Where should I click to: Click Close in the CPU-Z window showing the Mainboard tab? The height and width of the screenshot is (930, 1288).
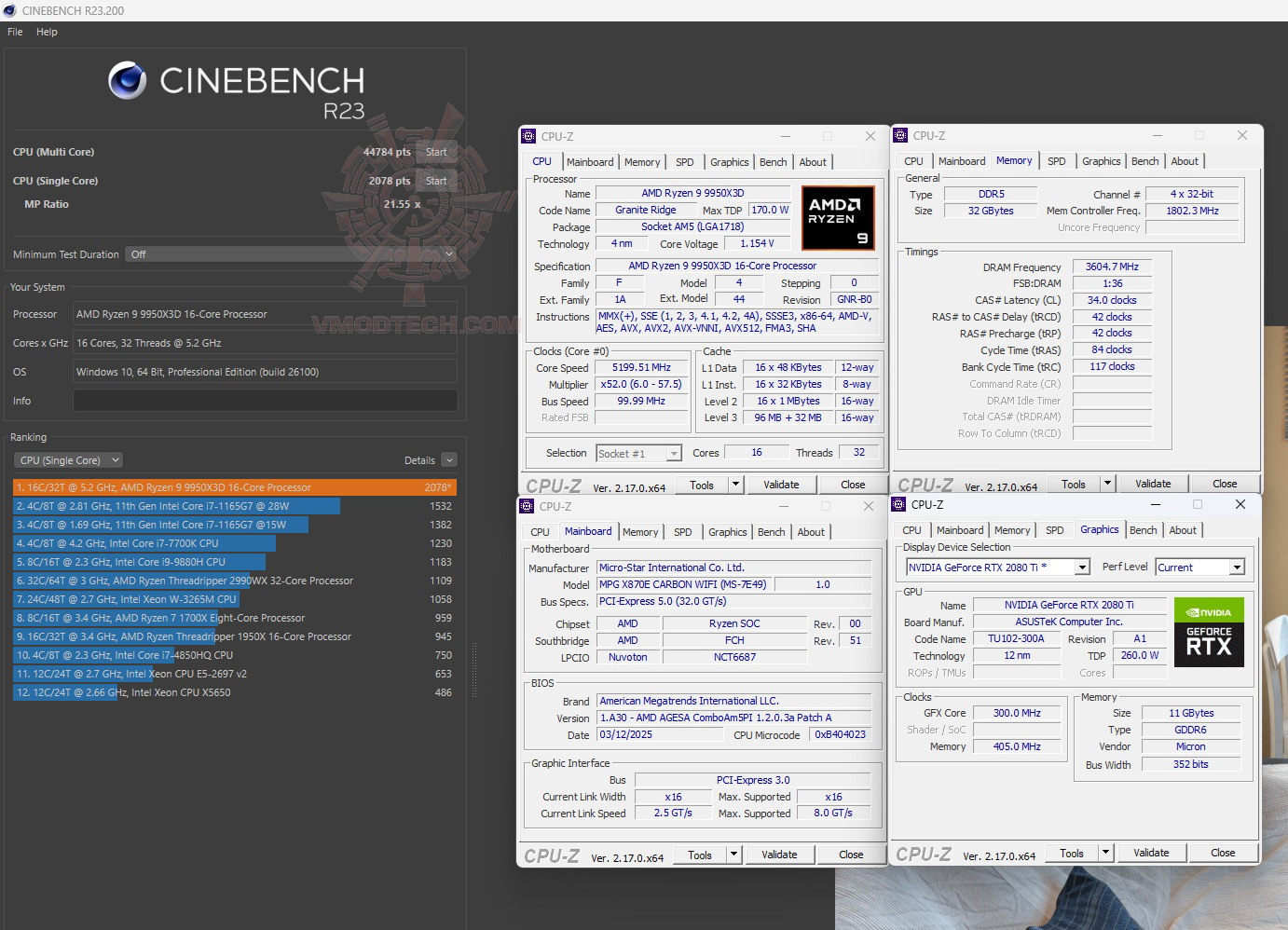point(851,855)
